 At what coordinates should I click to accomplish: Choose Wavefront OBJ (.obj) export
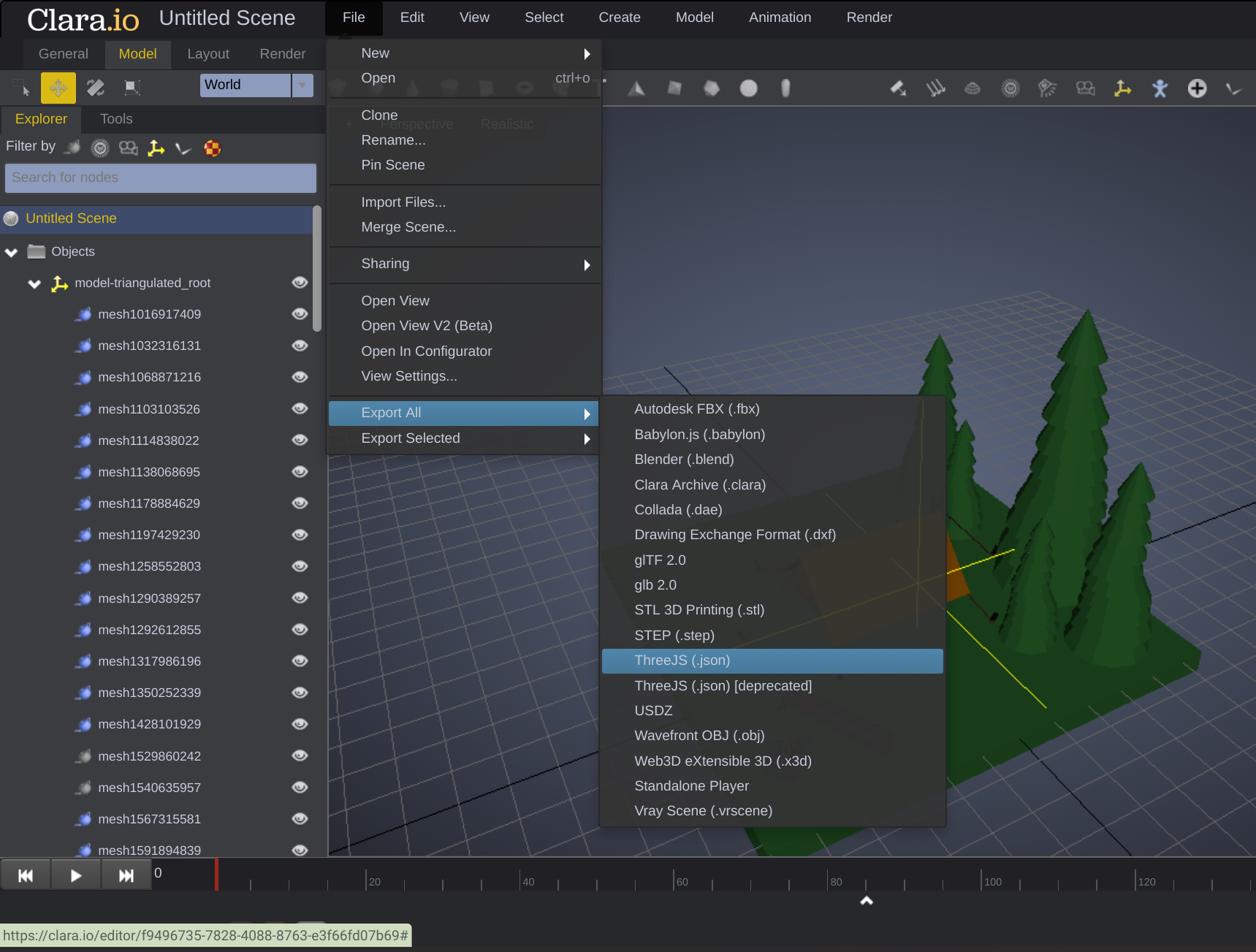click(x=699, y=736)
